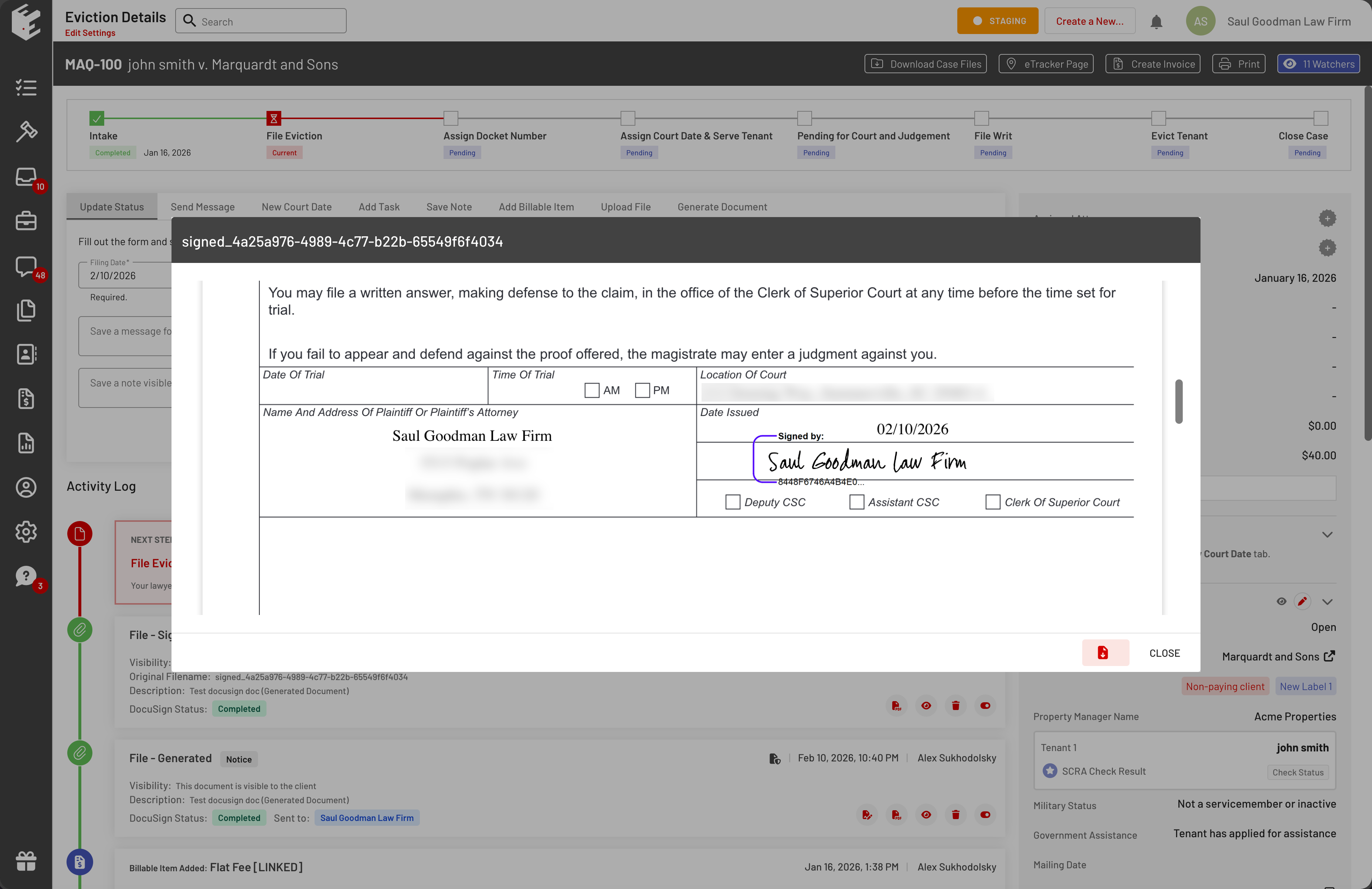Check the AM checkbox for Time Of Trial

(x=591, y=391)
